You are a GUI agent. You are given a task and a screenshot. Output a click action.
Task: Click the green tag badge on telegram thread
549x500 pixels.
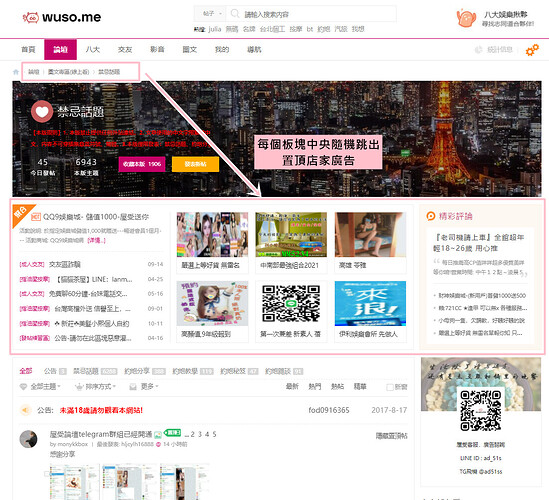click(172, 433)
